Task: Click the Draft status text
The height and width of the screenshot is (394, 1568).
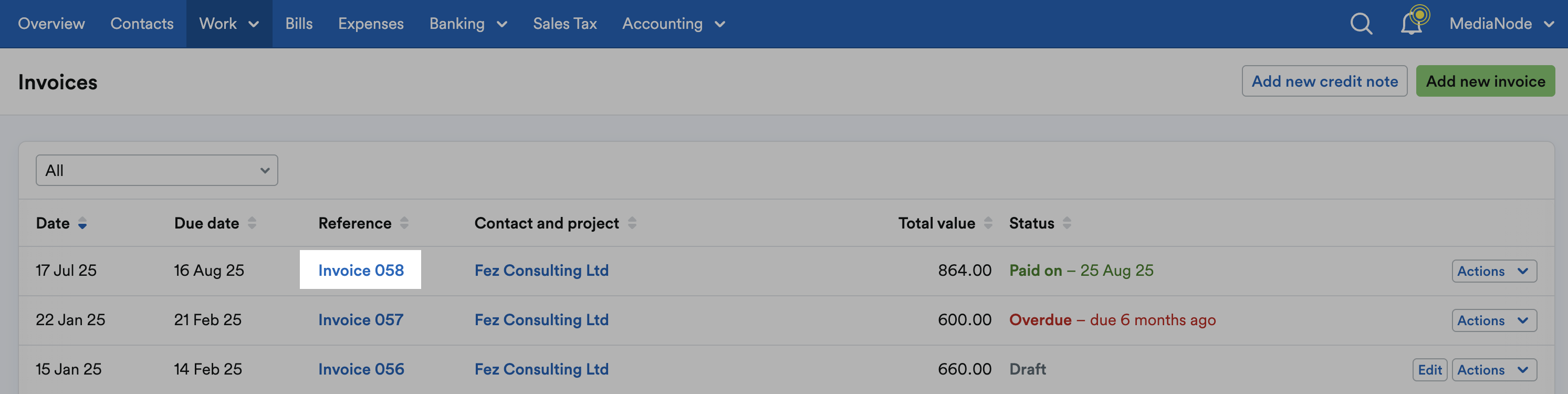Action: 1028,369
